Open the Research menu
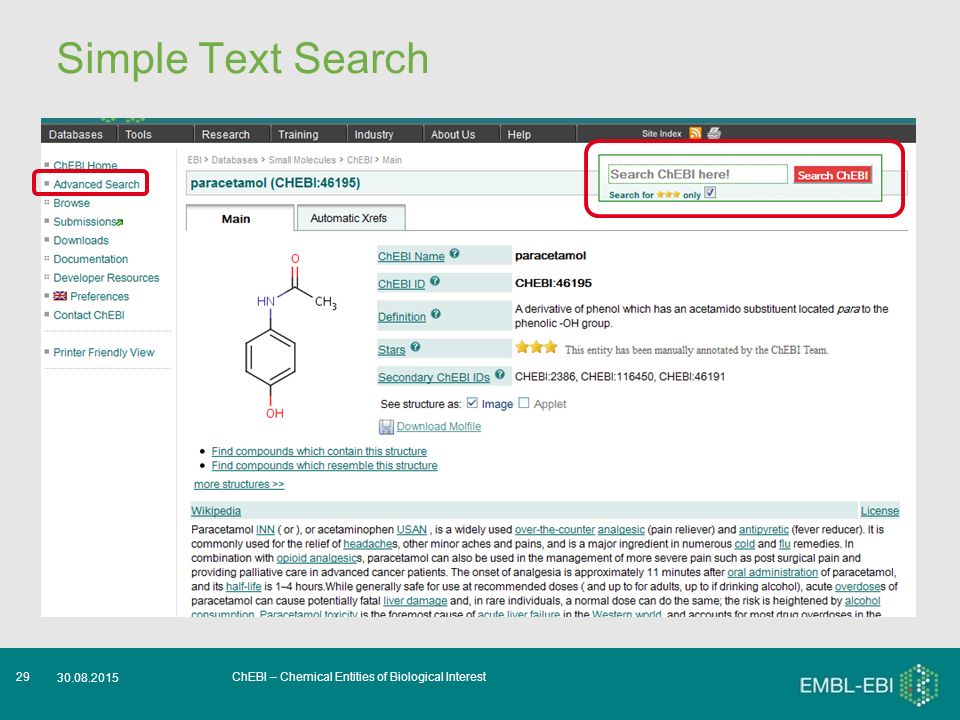The image size is (960, 720). click(x=226, y=134)
